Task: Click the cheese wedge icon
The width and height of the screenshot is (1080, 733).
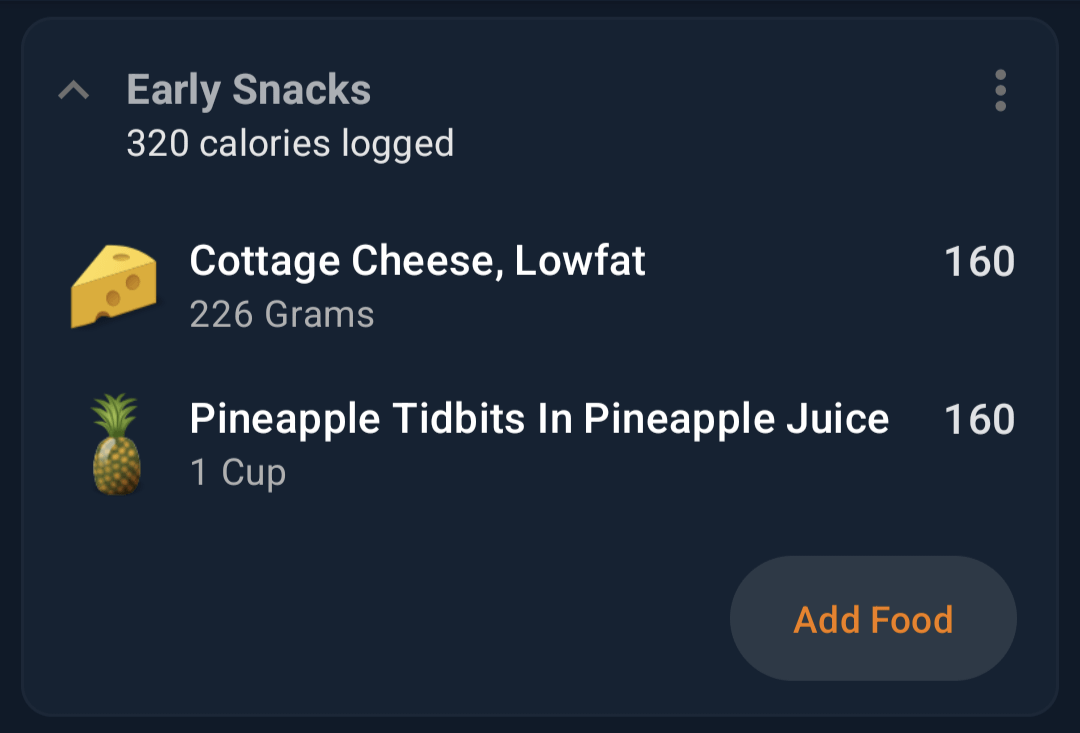Action: [x=114, y=286]
